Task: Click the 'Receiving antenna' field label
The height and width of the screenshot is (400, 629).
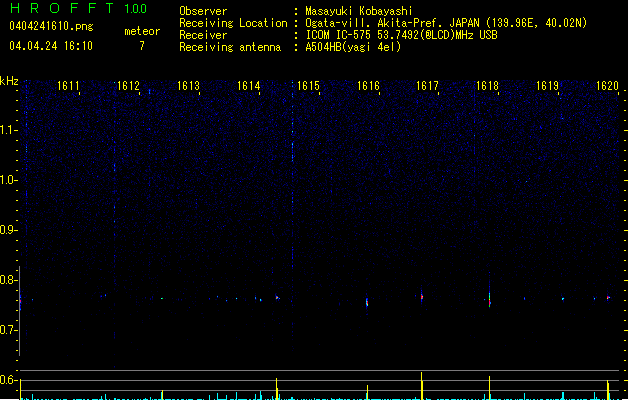Action: coord(230,47)
